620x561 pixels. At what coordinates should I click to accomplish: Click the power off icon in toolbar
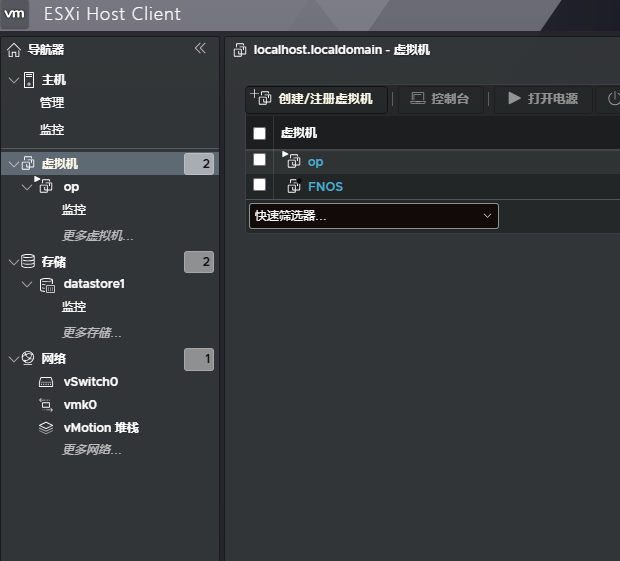coord(613,98)
